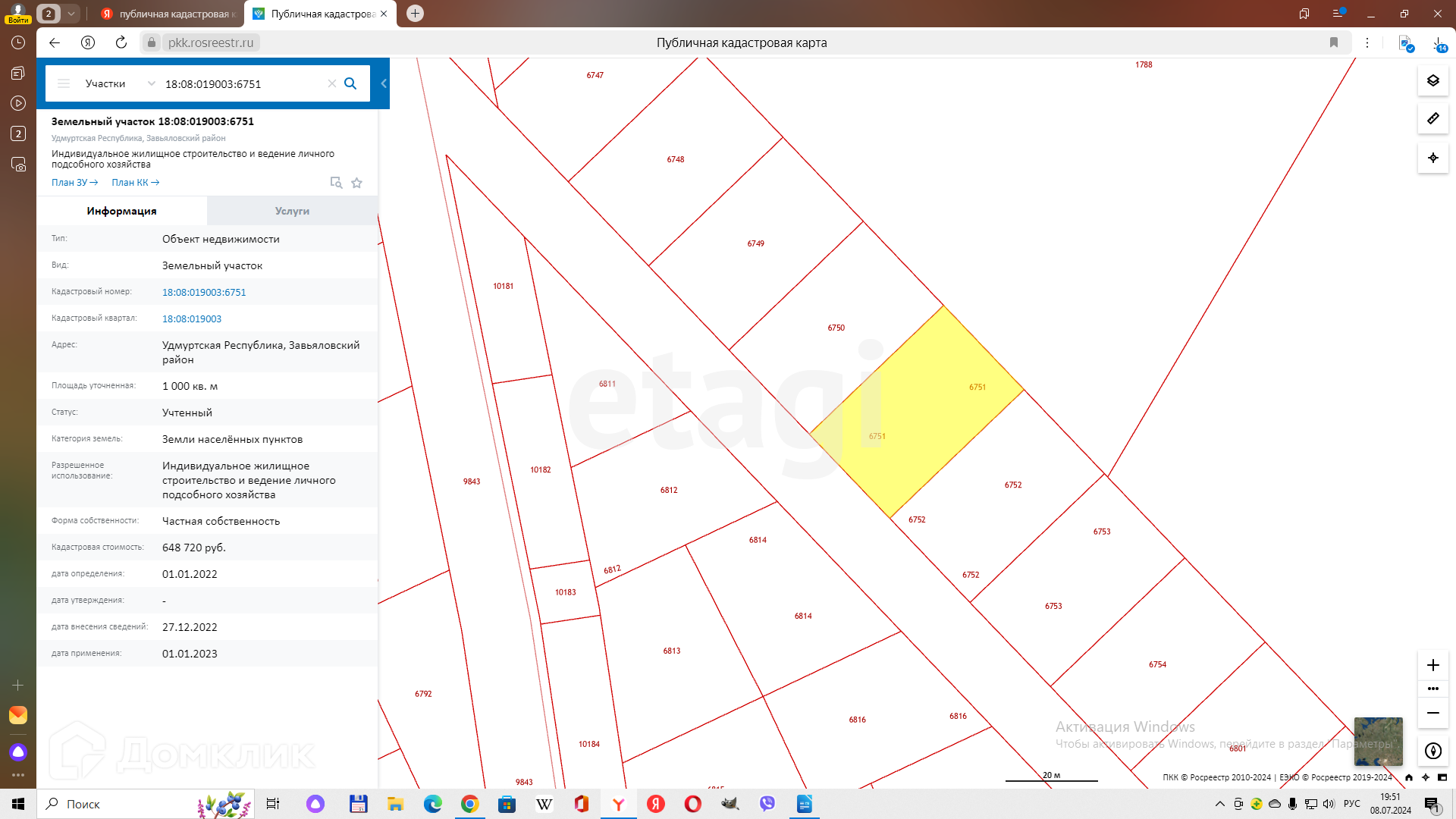The width and height of the screenshot is (1456, 819).
Task: Expand the zoom options three dots
Action: coord(1432,689)
